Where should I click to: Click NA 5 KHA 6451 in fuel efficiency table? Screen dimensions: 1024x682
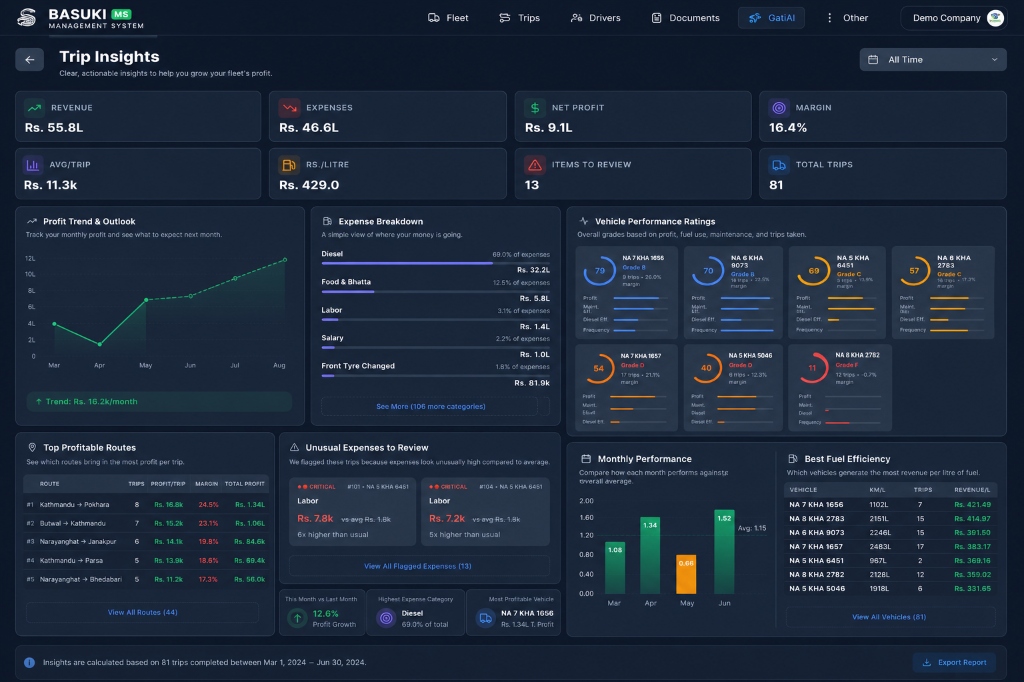tap(816, 560)
